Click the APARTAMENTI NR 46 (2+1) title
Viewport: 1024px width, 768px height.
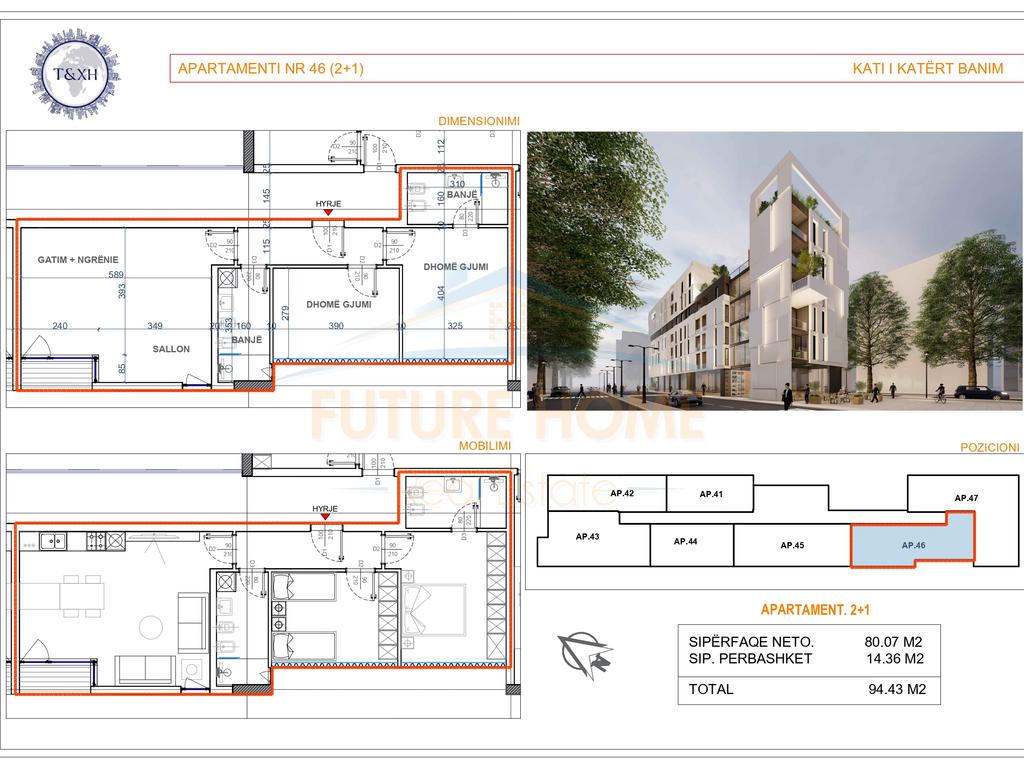tap(270, 69)
